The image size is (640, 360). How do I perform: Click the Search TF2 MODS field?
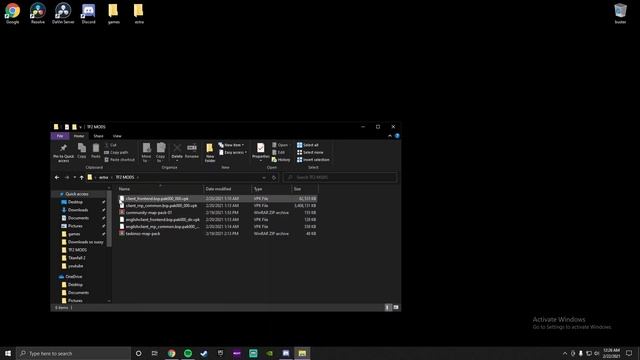tap(340, 177)
